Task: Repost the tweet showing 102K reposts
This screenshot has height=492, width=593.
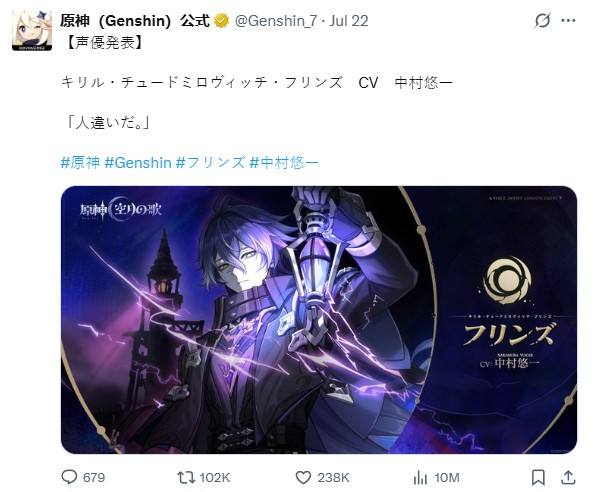Action: [x=186, y=477]
